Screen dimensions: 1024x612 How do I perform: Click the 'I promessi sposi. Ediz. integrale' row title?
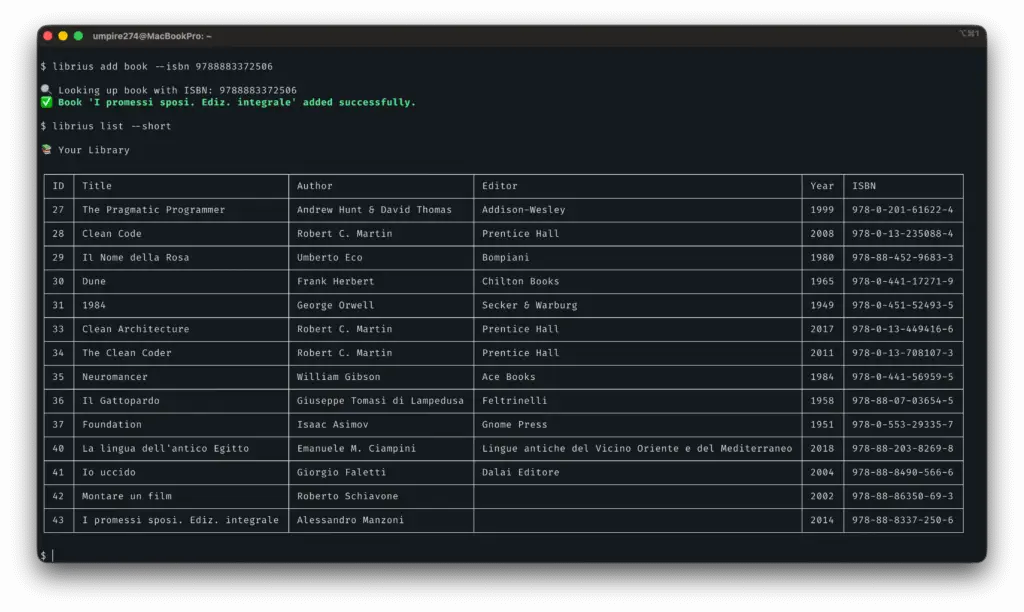[x=180, y=520]
